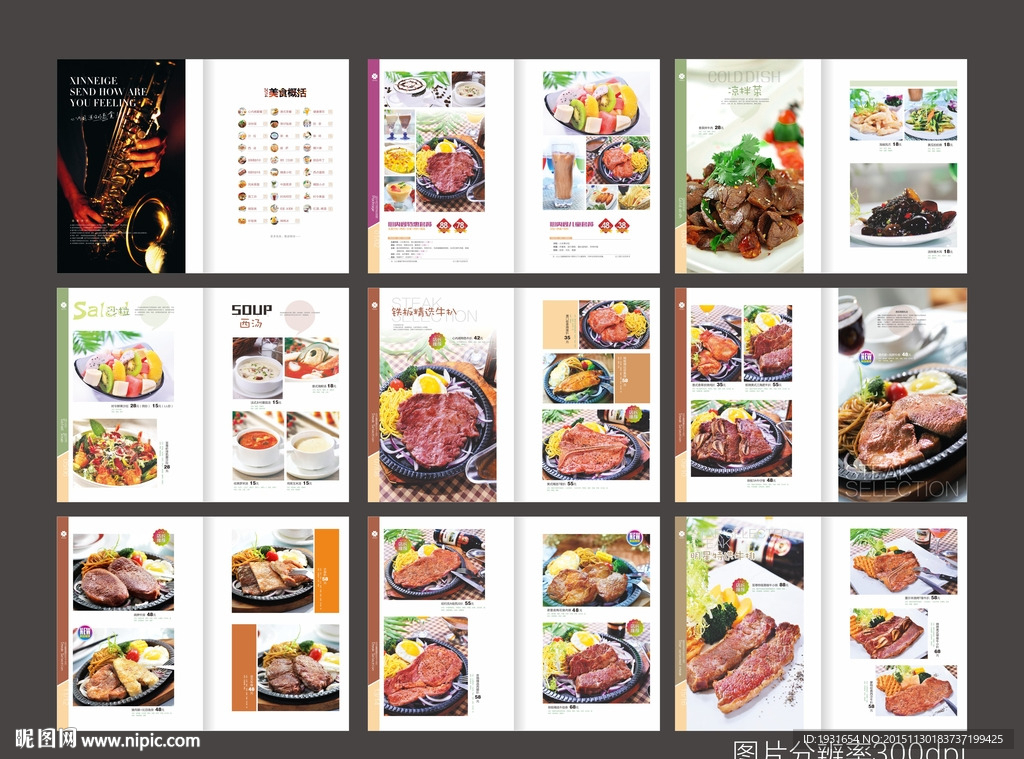
Task: Click the '昵图网' logo
Action: pos(46,739)
